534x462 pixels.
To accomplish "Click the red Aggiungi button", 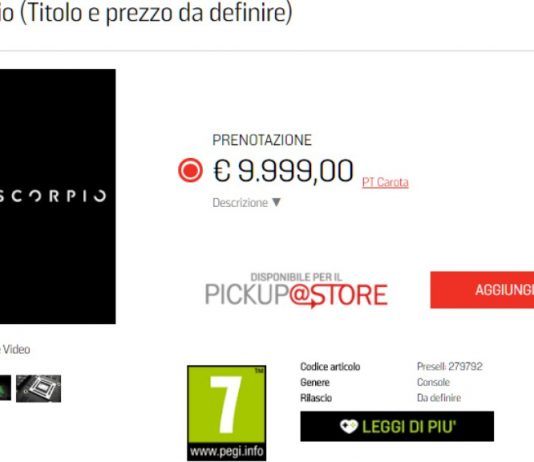I will point(482,290).
